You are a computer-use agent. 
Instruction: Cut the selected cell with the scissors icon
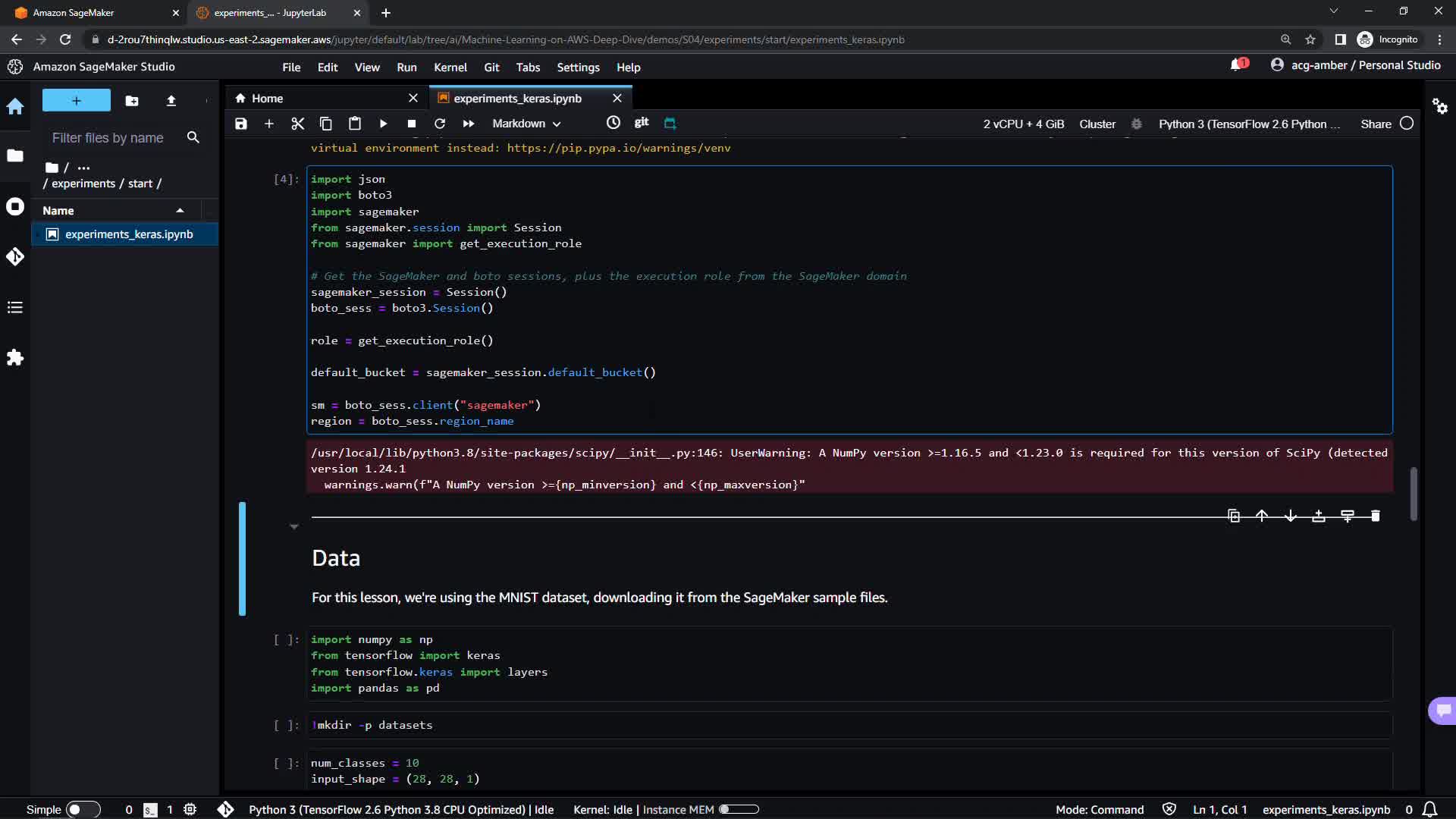297,124
